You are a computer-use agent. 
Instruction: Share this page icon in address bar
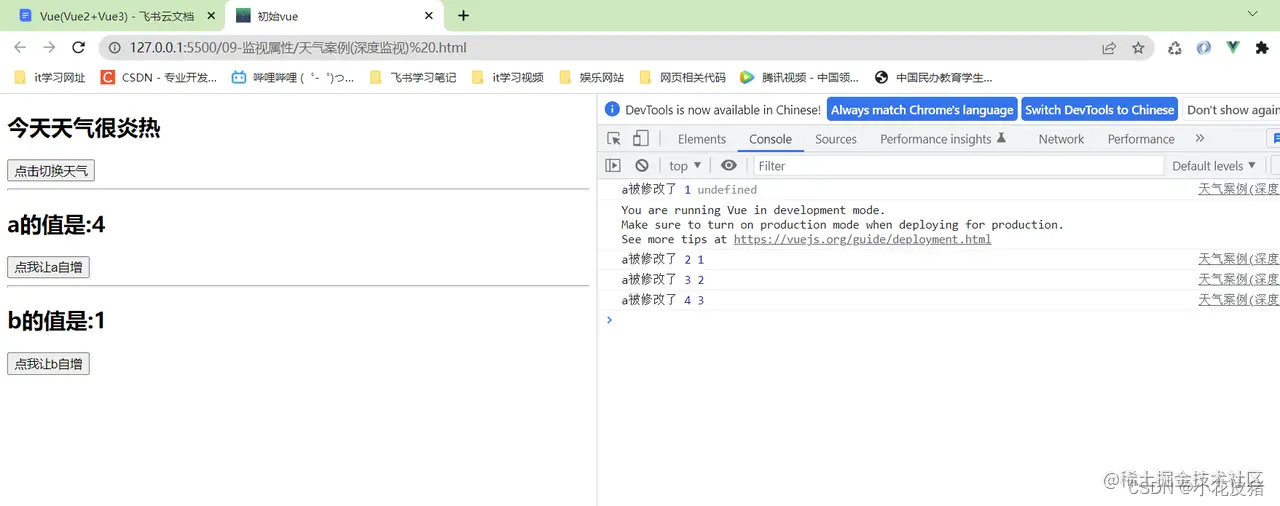coord(1109,48)
